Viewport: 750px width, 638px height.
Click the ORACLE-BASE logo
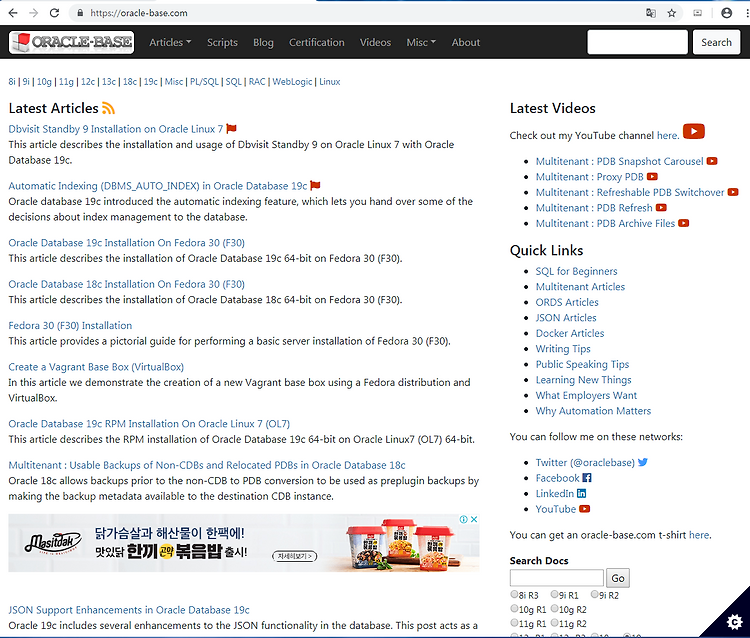pos(71,42)
